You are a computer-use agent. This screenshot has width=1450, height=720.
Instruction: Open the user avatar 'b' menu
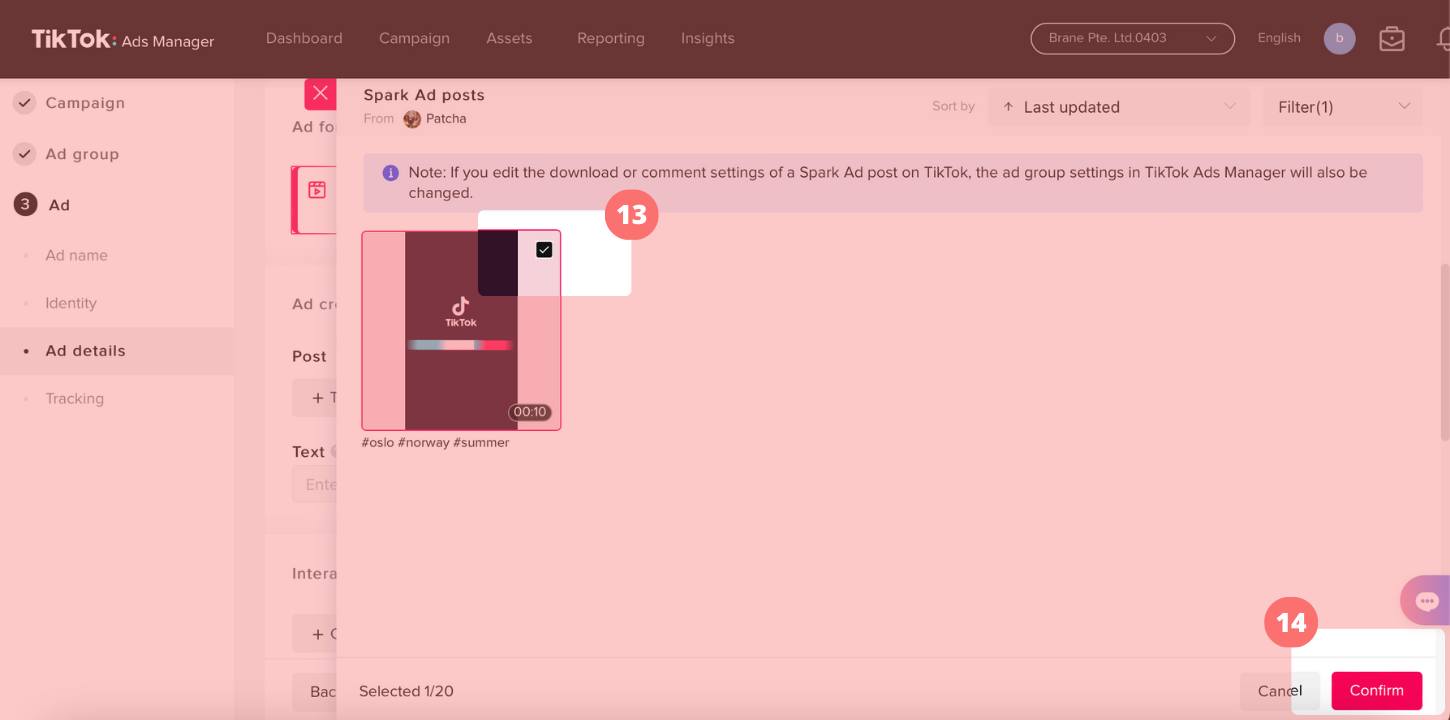coord(1339,39)
